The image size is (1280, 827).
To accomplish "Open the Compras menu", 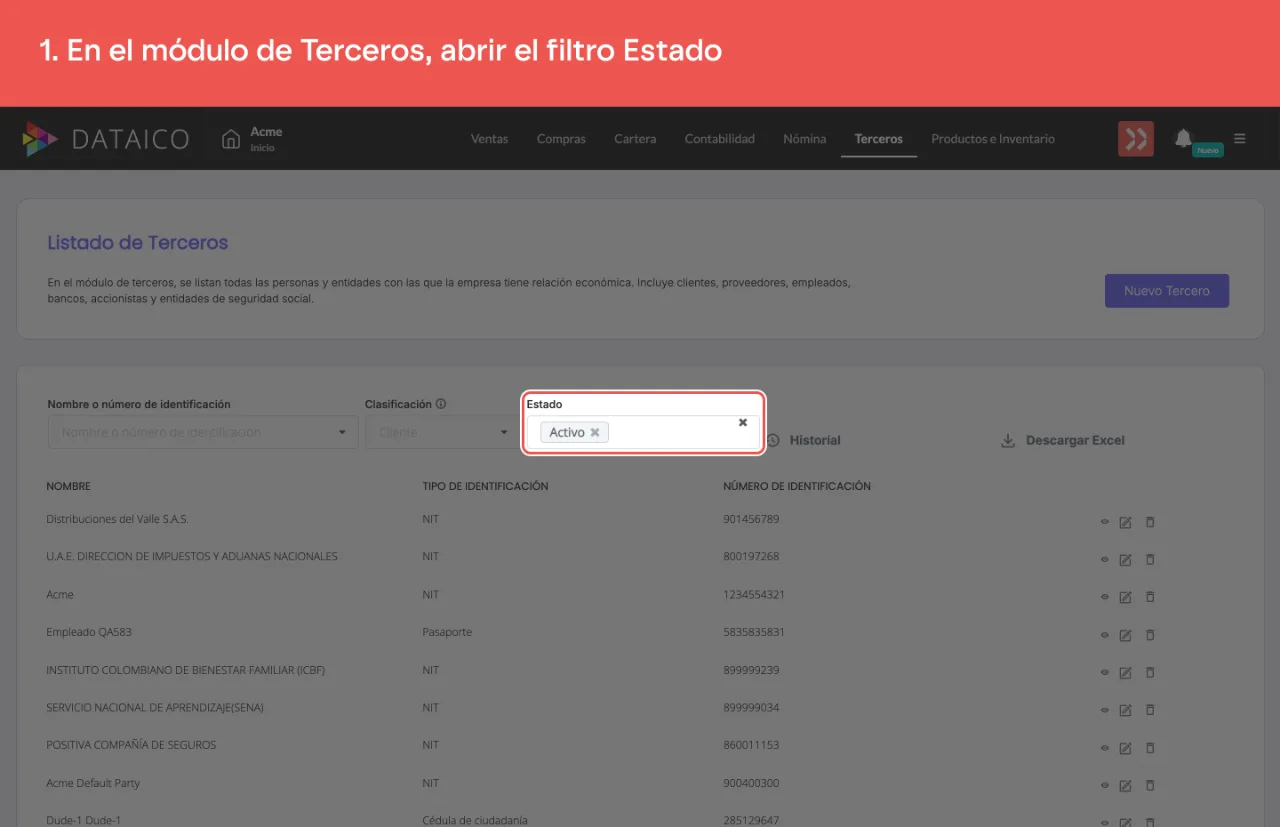I will click(561, 139).
